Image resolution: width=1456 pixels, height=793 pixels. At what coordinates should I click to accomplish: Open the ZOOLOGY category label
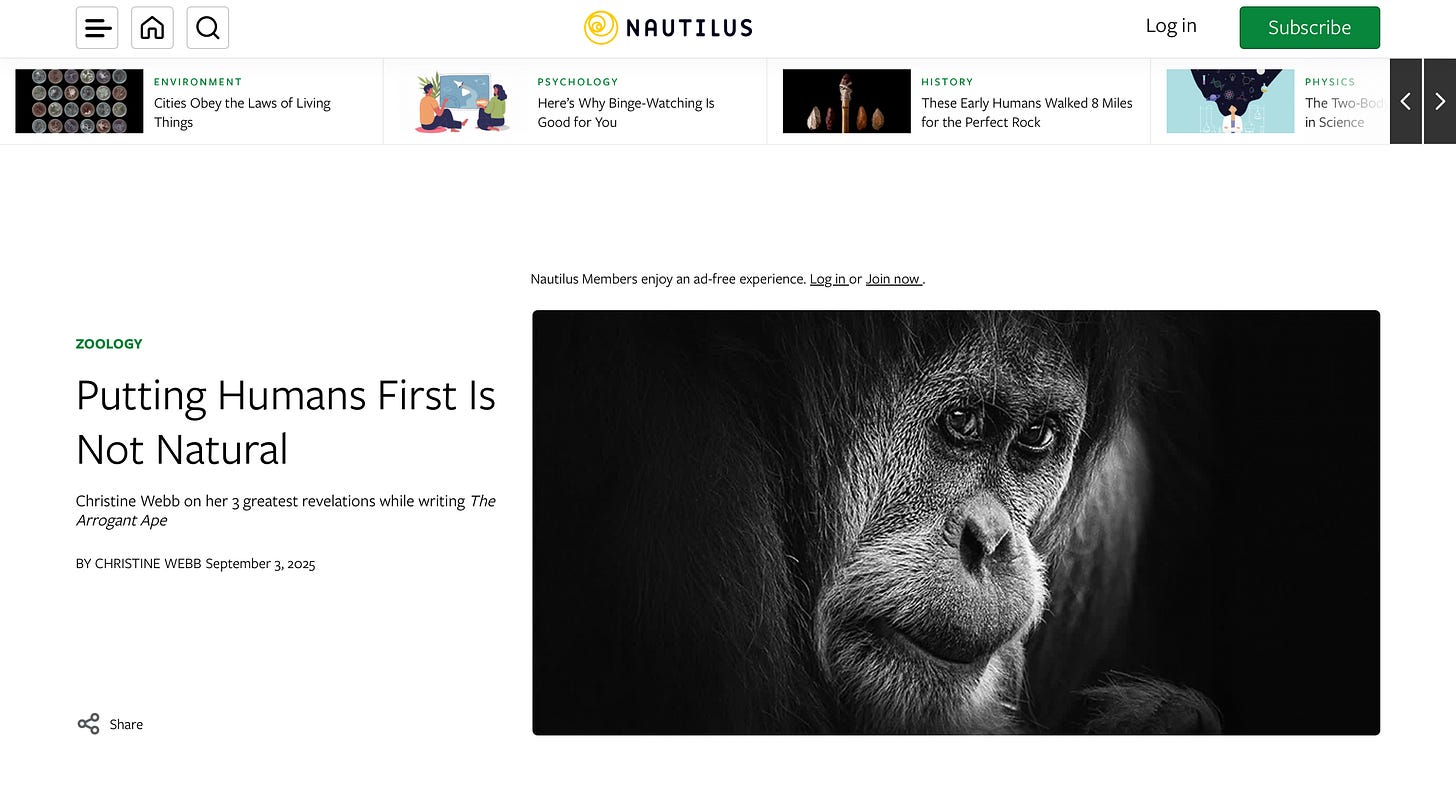[x=109, y=343]
